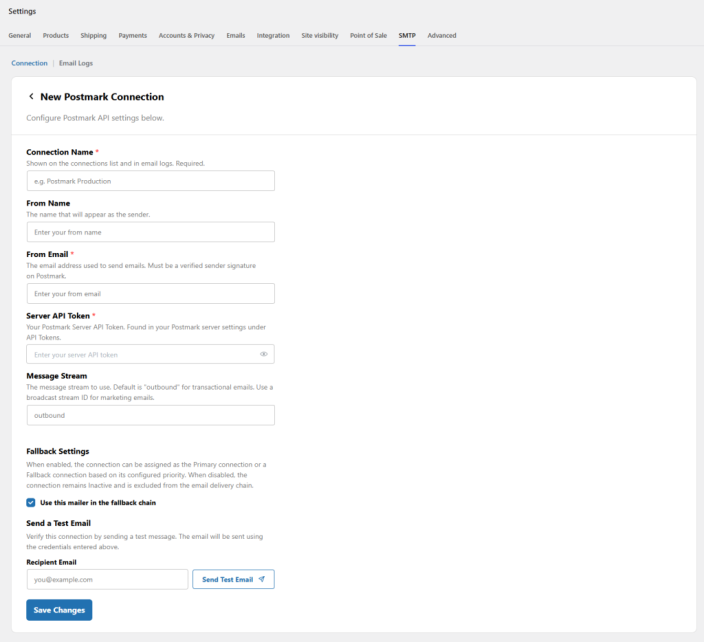Save Changes for the Postmark connection
Image resolution: width=704 pixels, height=642 pixels.
pyautogui.click(x=59, y=610)
